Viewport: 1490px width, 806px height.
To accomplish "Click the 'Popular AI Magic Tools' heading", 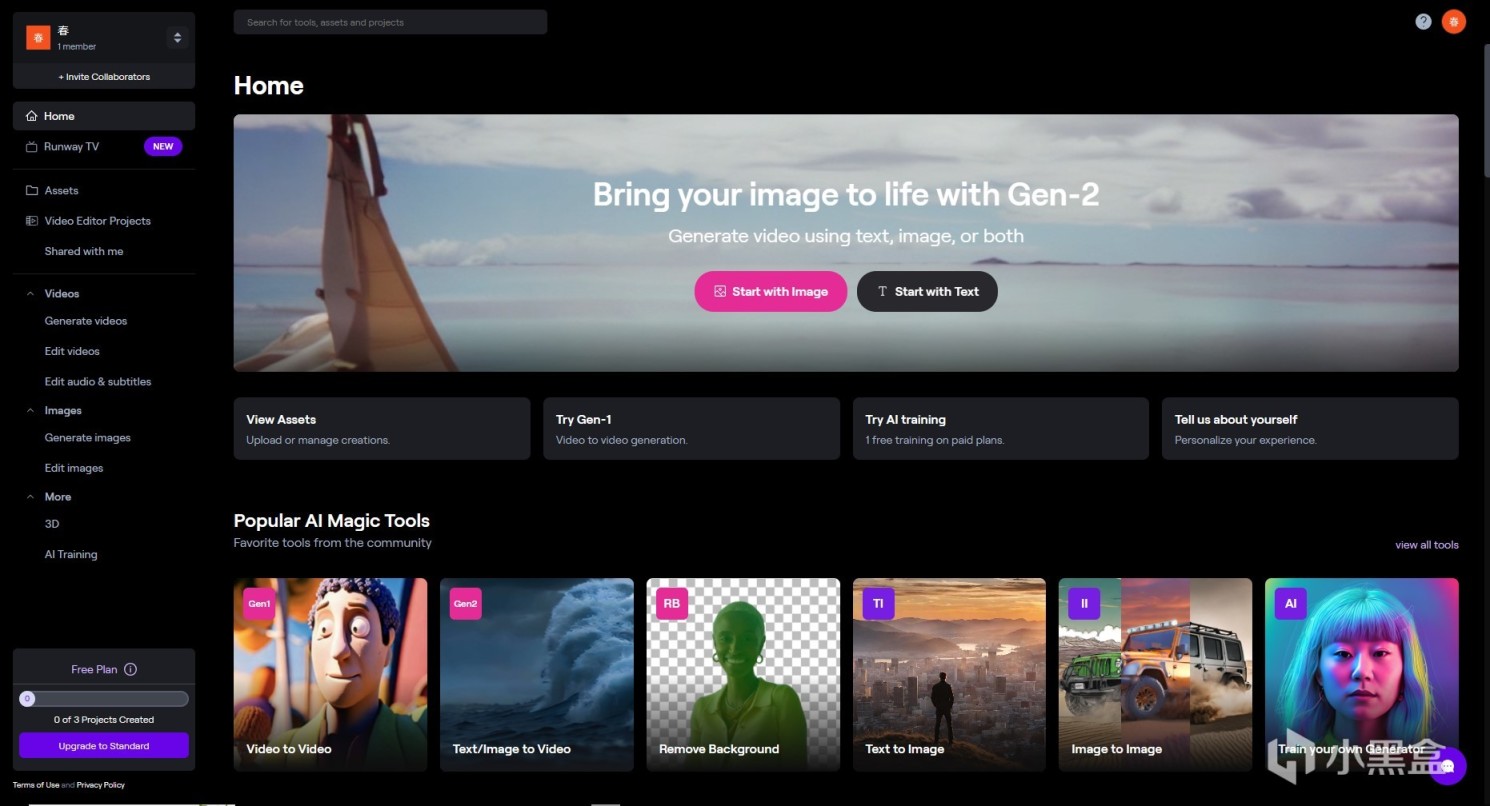I will pos(332,521).
